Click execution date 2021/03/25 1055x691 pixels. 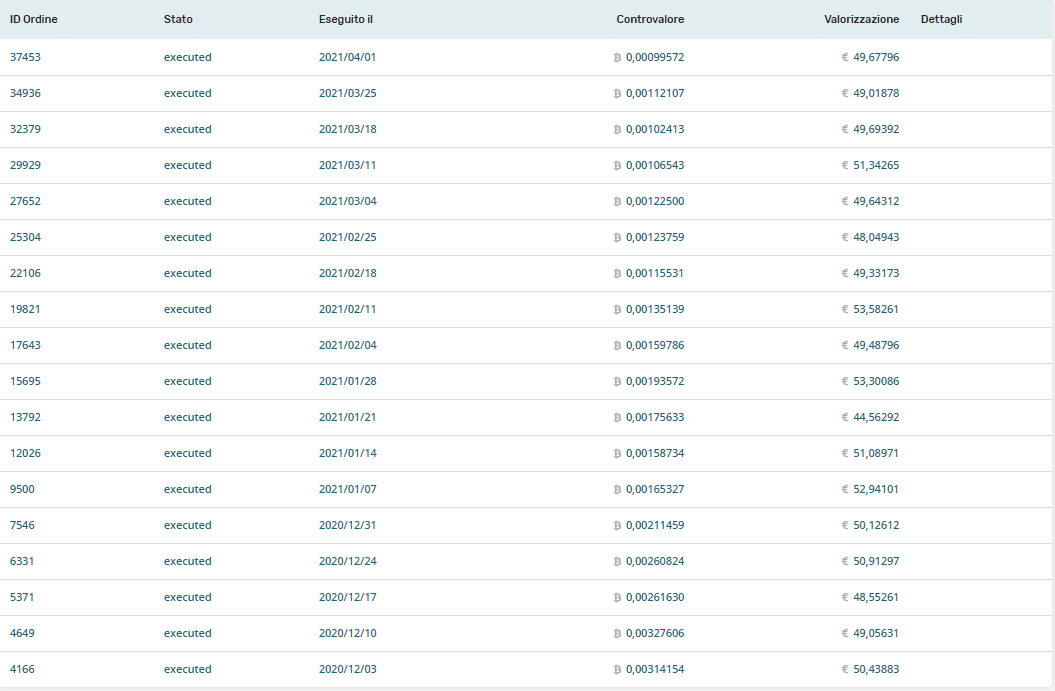pyautogui.click(x=347, y=94)
